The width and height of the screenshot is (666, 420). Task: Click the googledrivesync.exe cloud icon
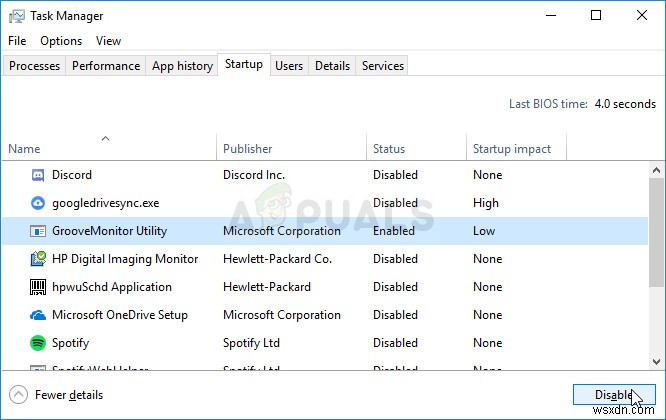click(x=38, y=203)
